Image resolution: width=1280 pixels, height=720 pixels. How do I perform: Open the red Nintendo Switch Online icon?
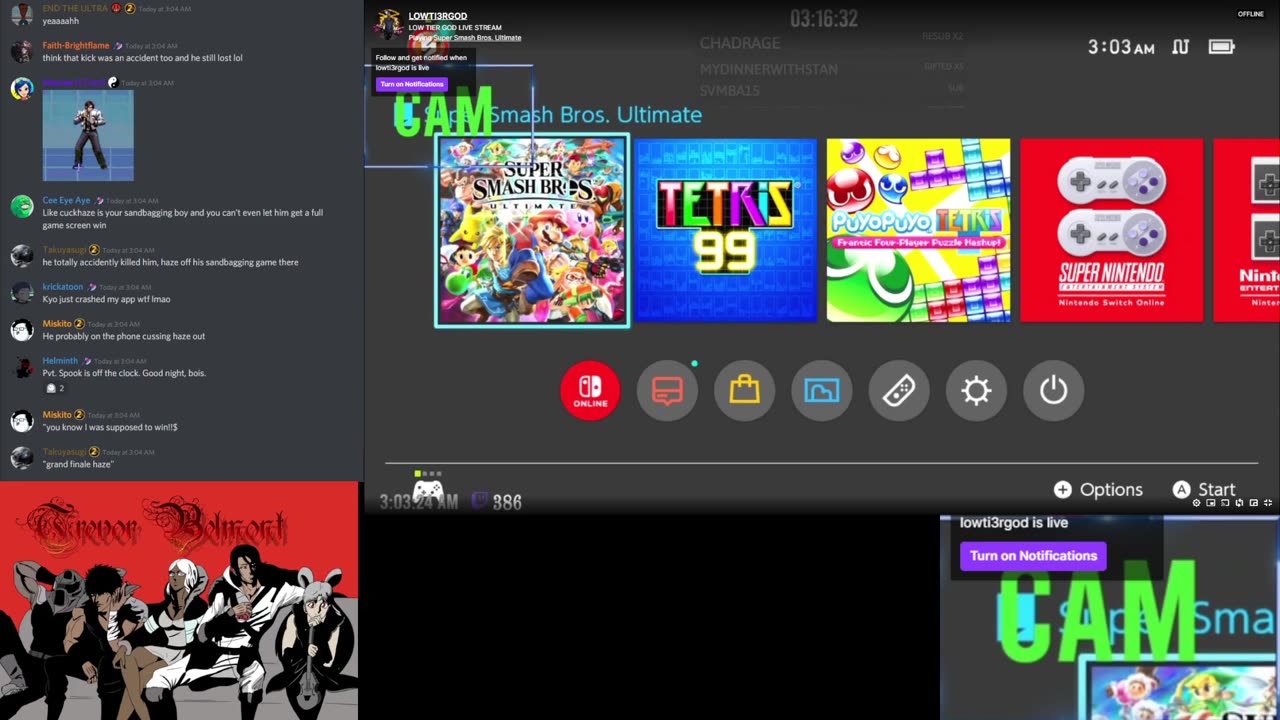pos(590,390)
